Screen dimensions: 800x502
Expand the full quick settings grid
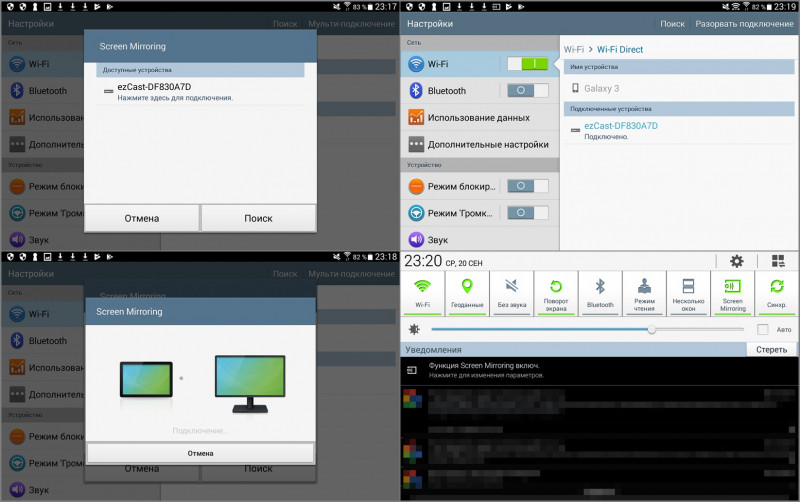coord(777,261)
